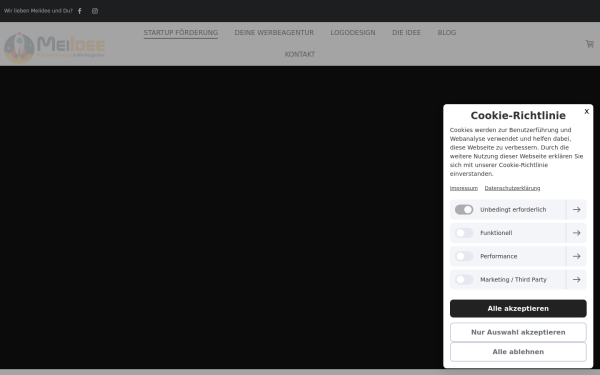Click 'Wir lieben Meiidee und Du?' text
The width and height of the screenshot is (600, 375).
click(38, 11)
